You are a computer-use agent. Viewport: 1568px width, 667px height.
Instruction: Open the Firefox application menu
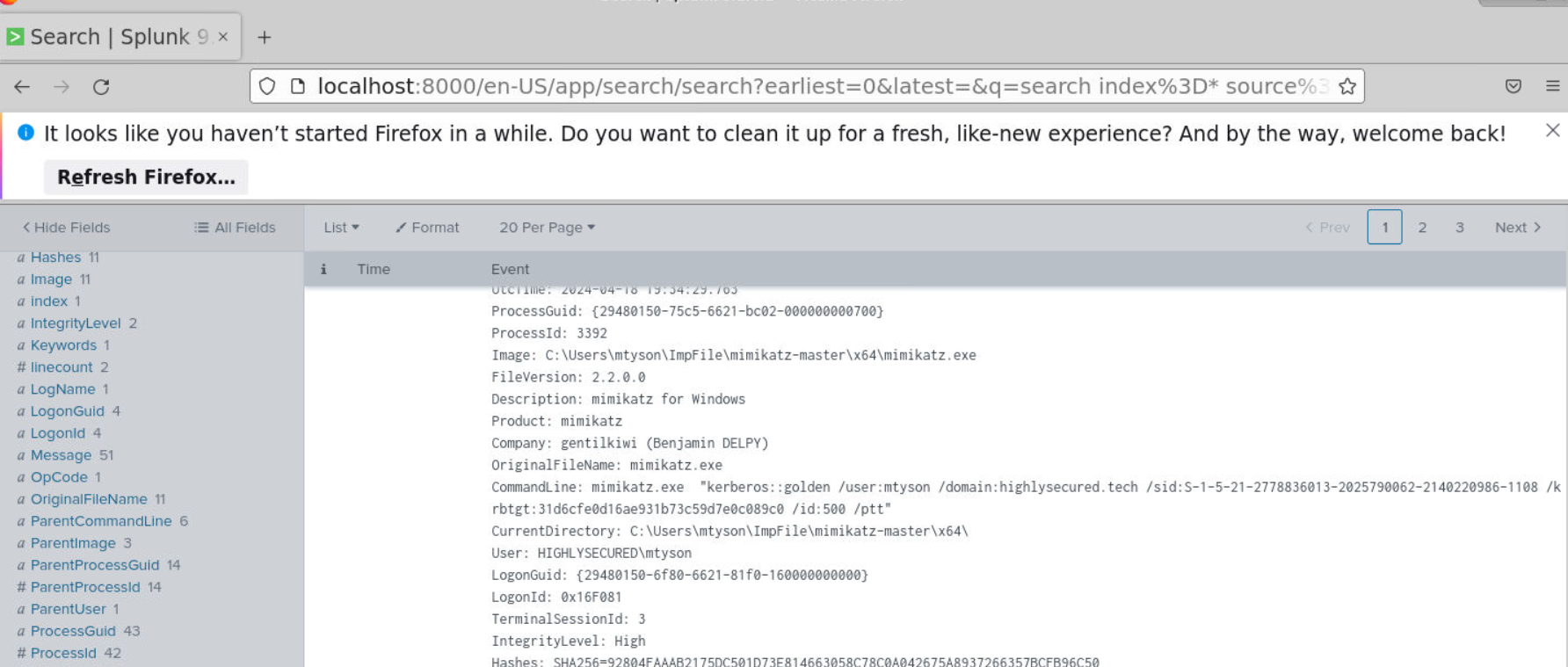(x=1553, y=86)
